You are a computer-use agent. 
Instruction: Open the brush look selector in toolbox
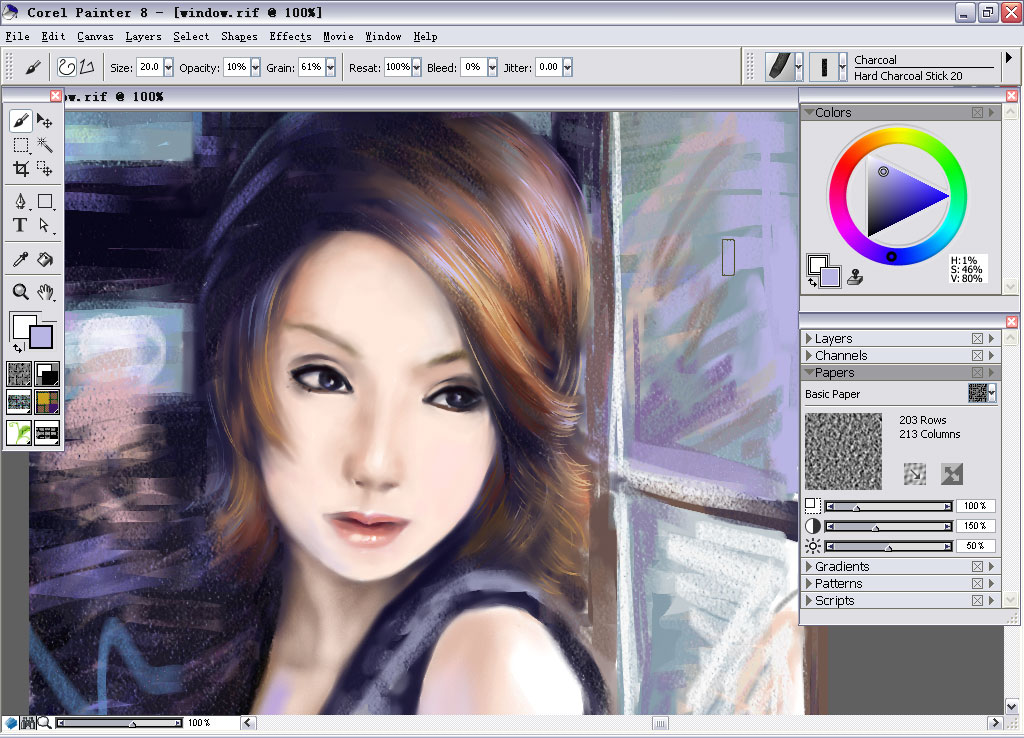[x=19, y=432]
